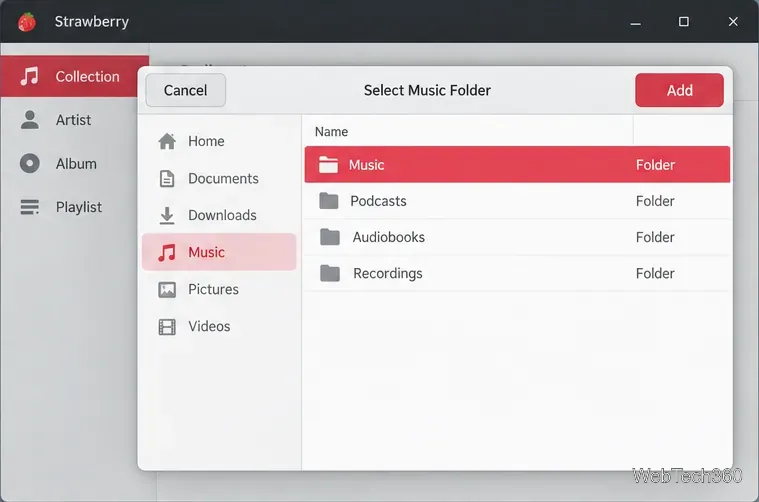The image size is (759, 502).
Task: Click the Downloads arrow icon
Action: point(167,216)
